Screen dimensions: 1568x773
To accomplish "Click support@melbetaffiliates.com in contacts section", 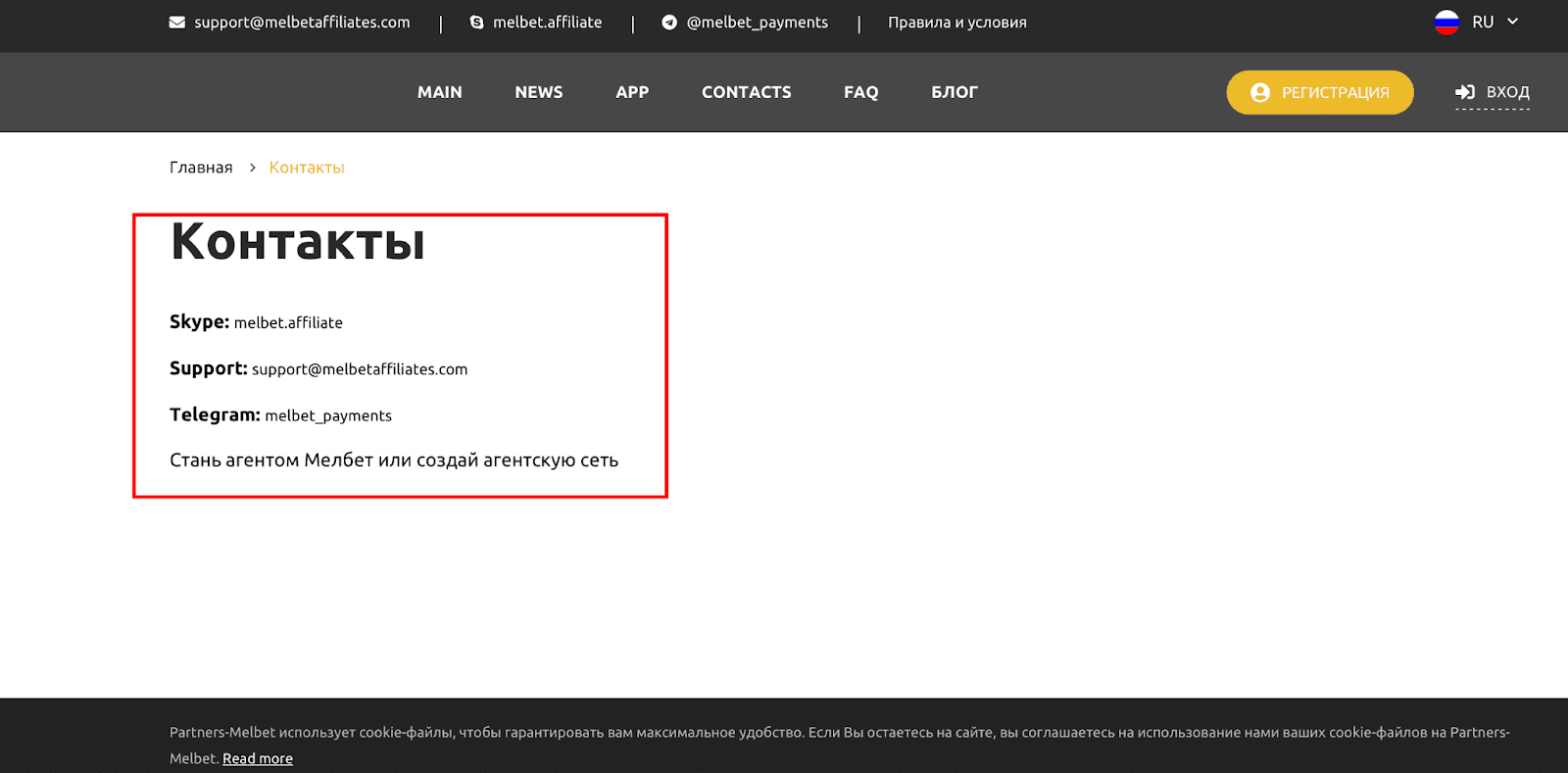I will 360,369.
